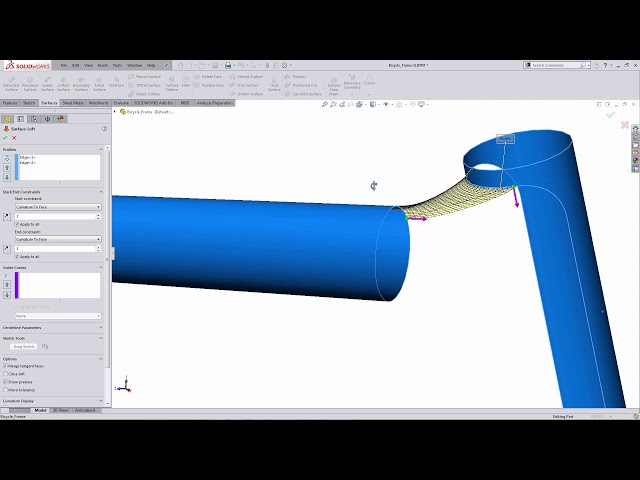Open the Insert menu
This screenshot has width=640, height=480.
[x=102, y=65]
